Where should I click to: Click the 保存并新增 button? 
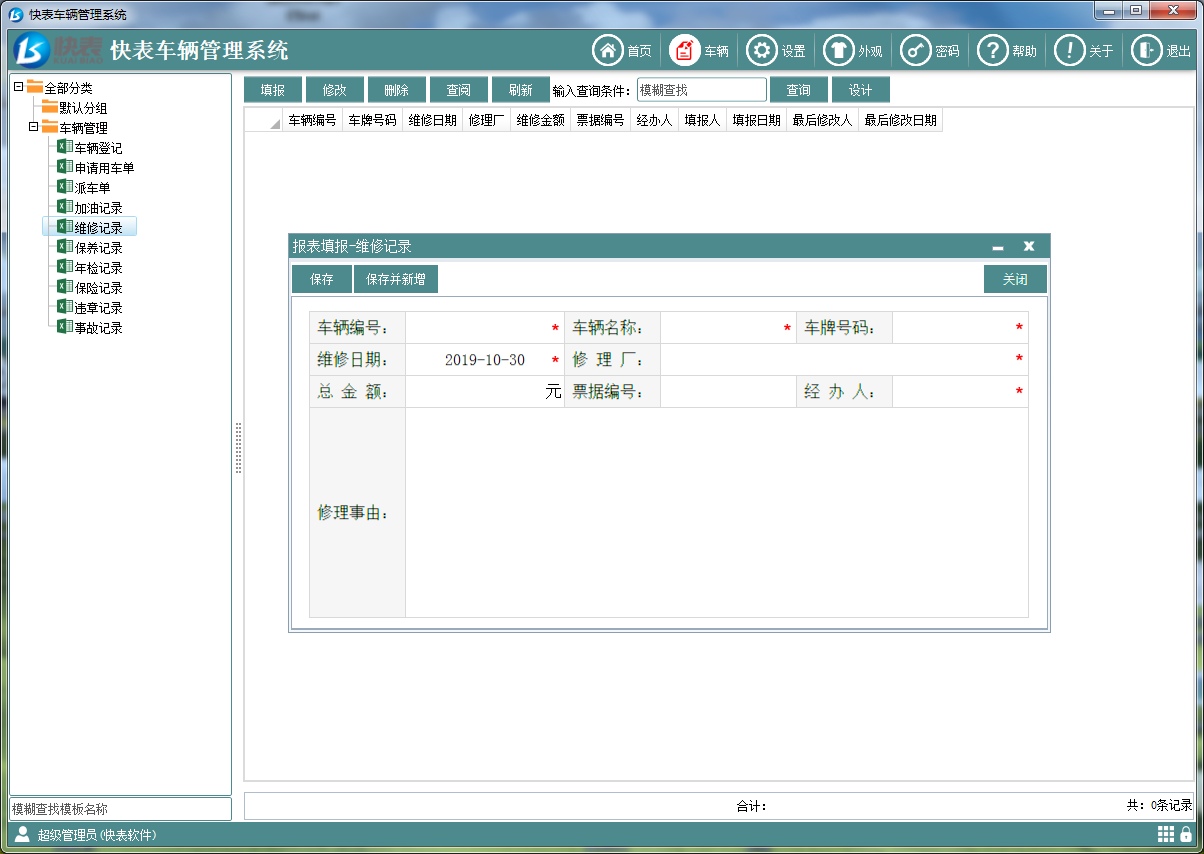395,280
